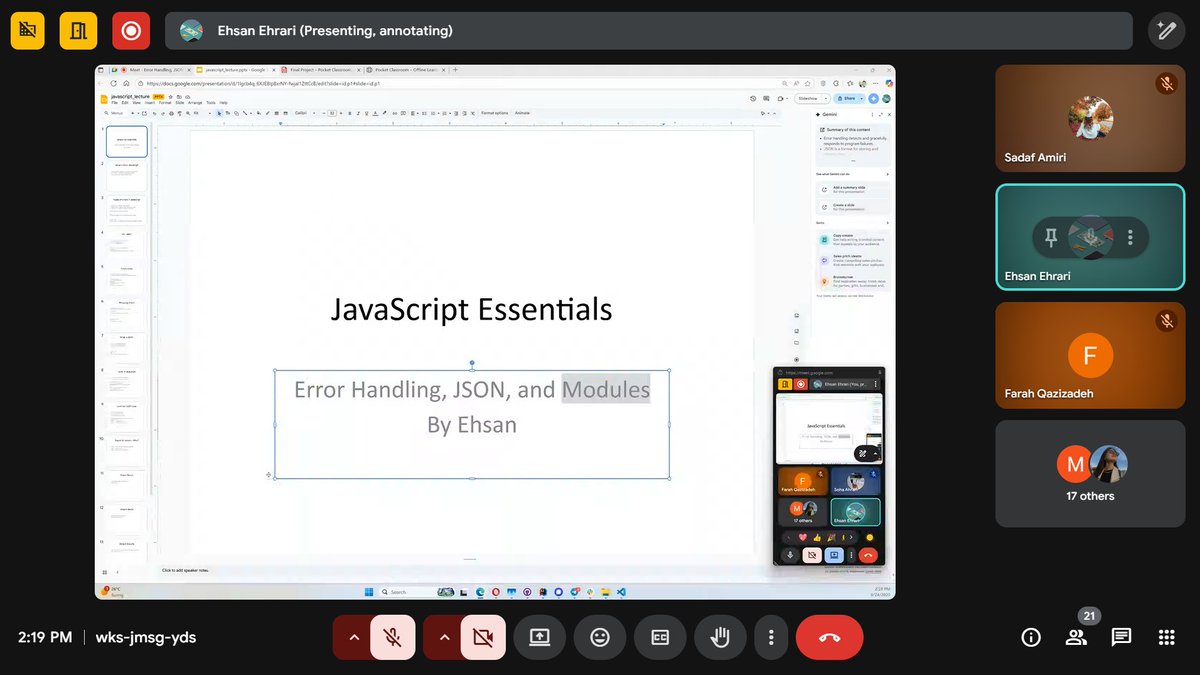Open the emoji reactions panel
Screen dimensions: 1200x675
click(600, 637)
